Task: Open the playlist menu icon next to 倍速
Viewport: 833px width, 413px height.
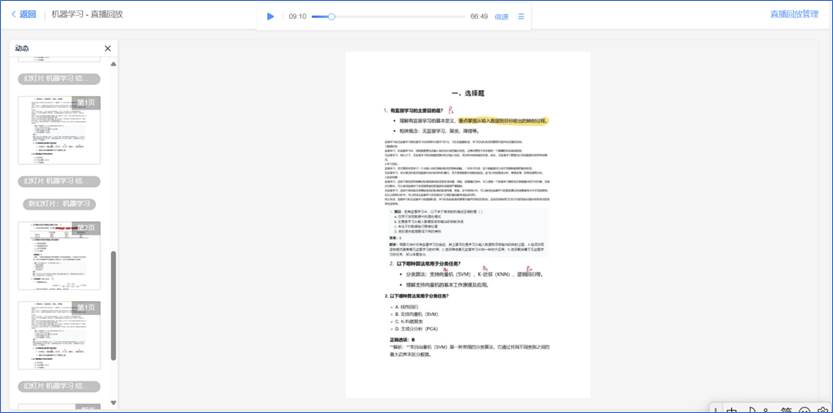Action: tap(521, 16)
